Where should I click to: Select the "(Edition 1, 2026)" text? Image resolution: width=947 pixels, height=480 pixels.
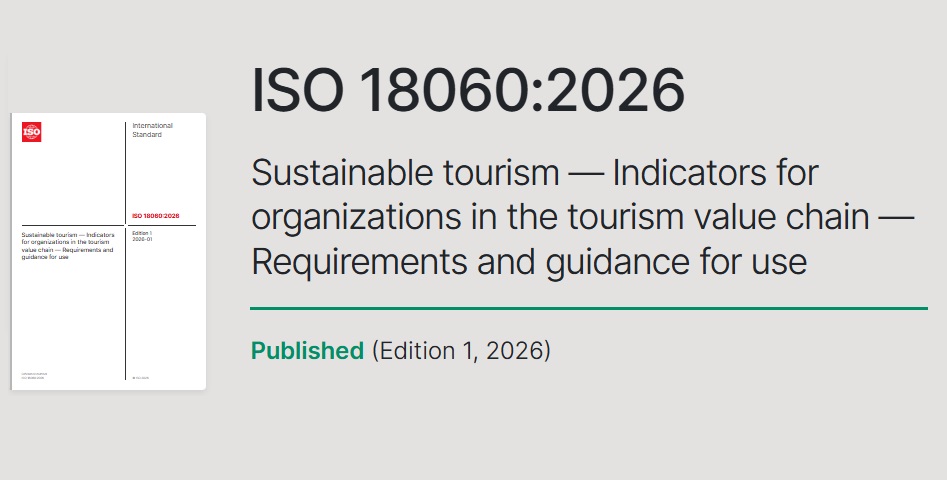pos(461,351)
